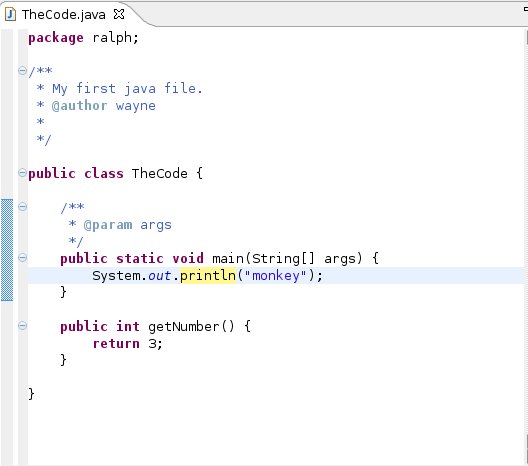Collapse the file header Javadoc comment
The height and width of the screenshot is (466, 528).
[x=22, y=70]
